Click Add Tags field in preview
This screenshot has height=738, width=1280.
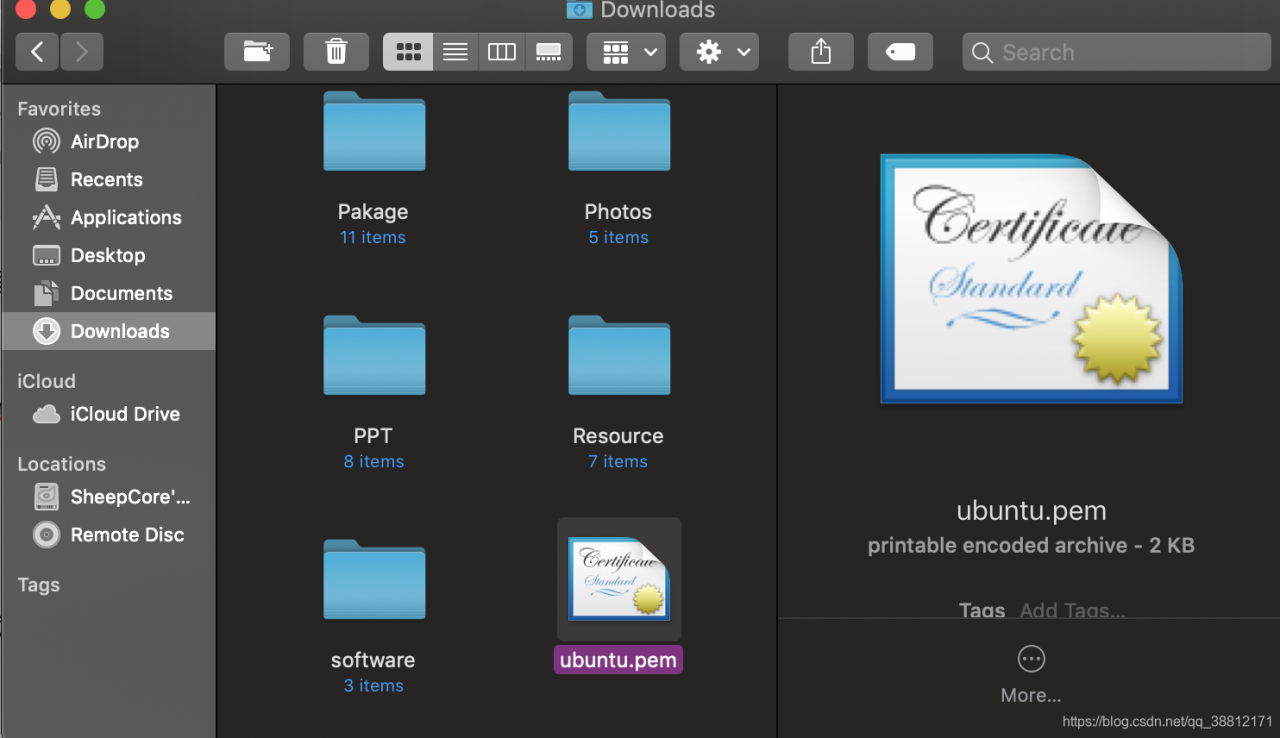(1073, 610)
